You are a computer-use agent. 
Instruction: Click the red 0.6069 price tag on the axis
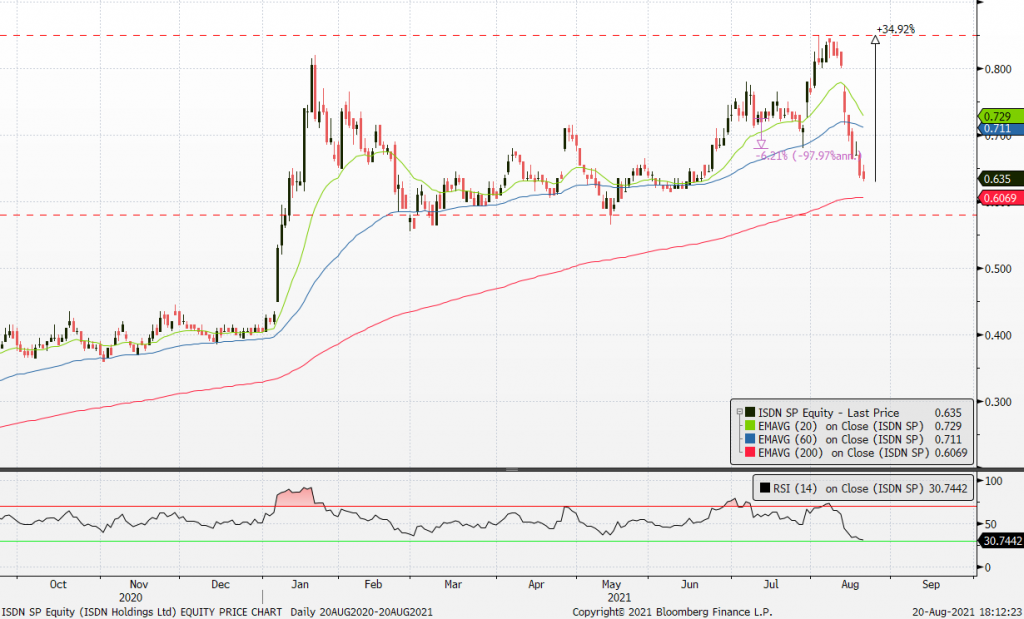point(1001,198)
